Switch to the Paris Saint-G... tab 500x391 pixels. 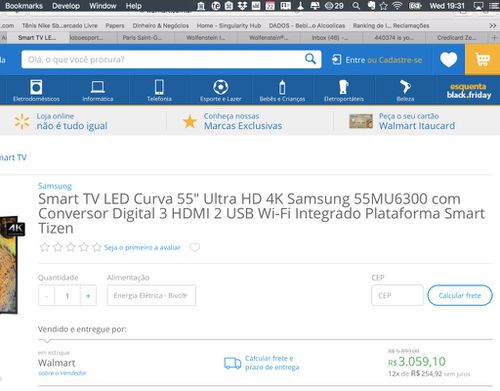click(x=142, y=38)
